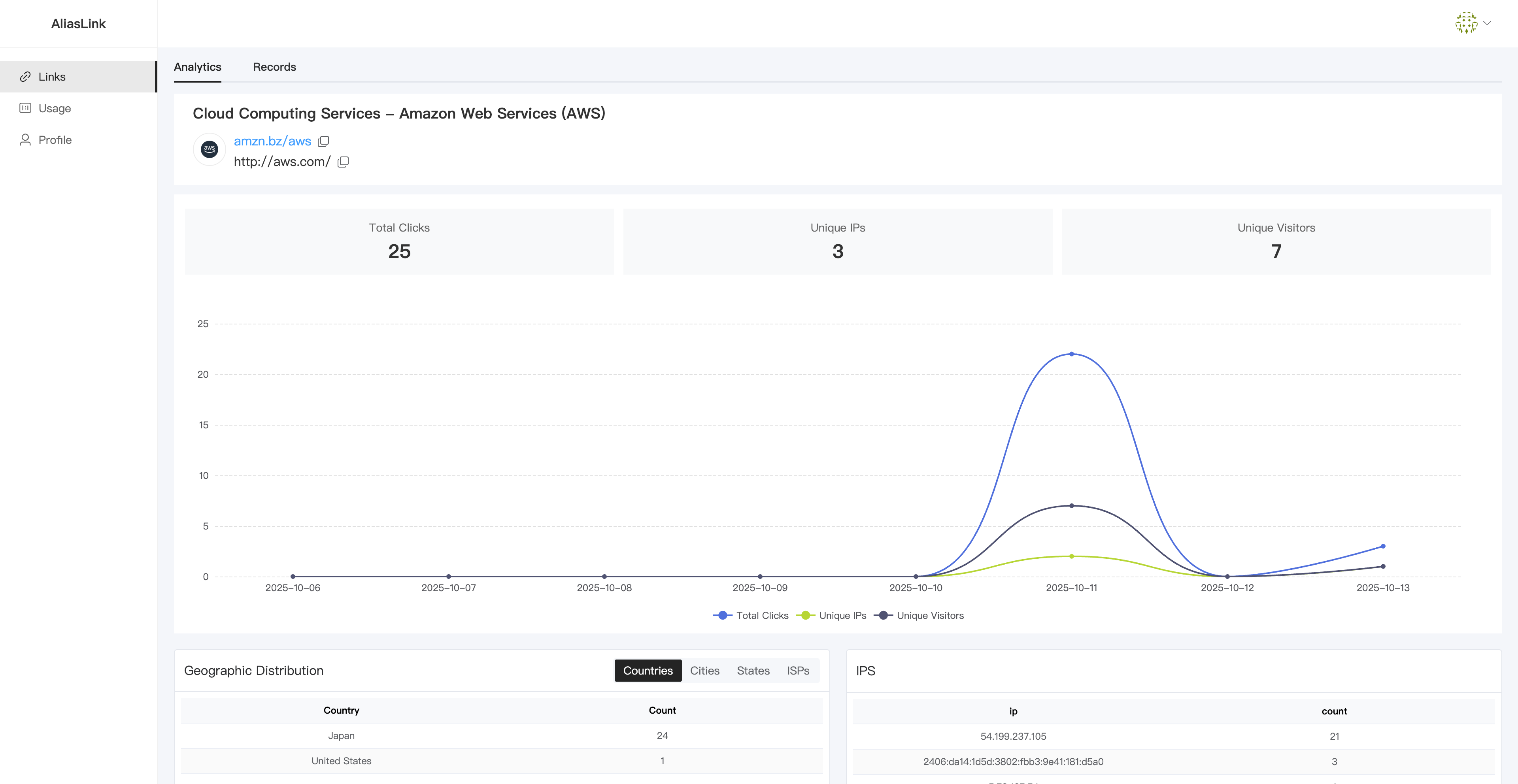Click Total Clicks peak point on 2025-10-11

1071,354
